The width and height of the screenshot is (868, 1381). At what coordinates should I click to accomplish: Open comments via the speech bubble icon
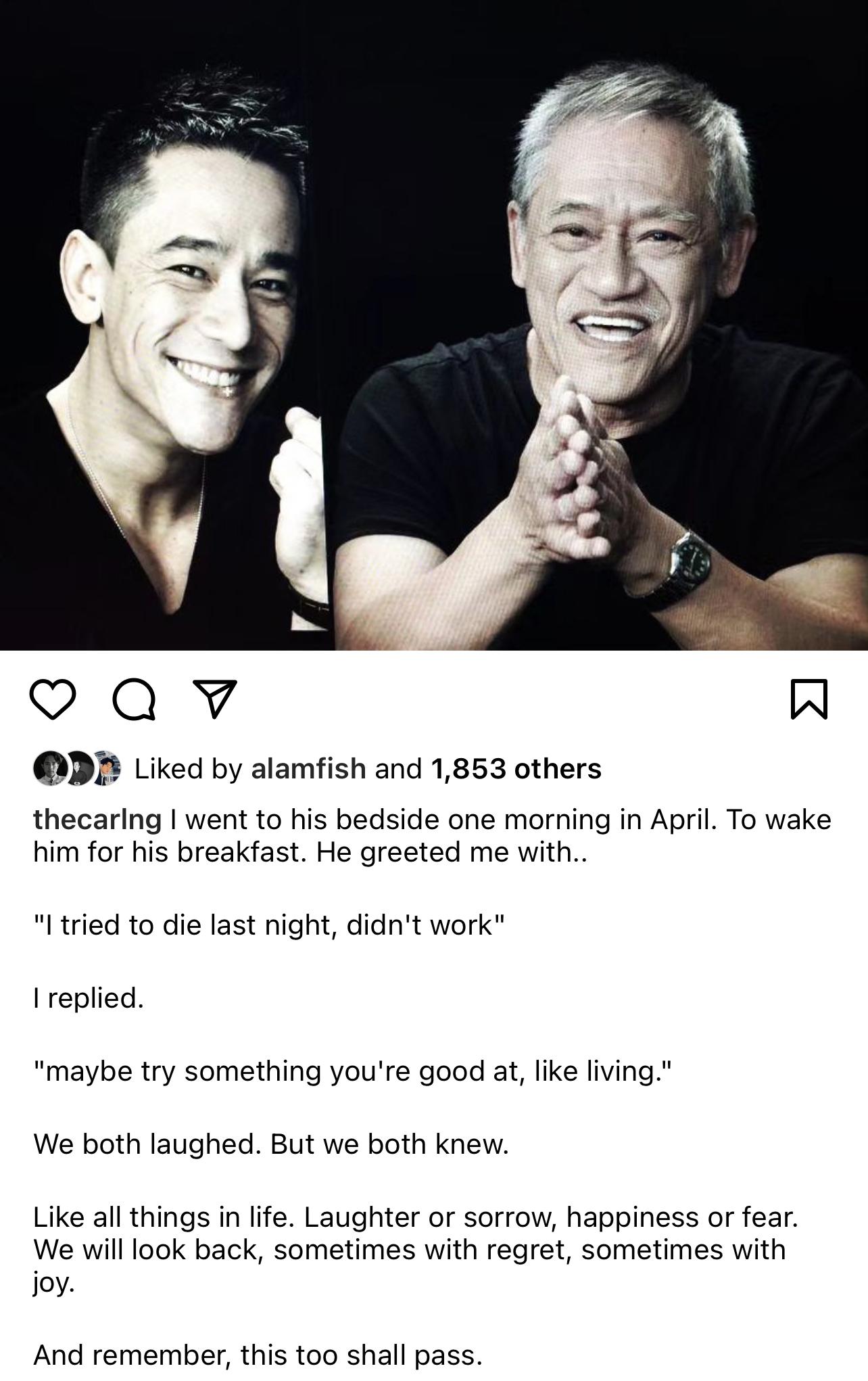134,699
